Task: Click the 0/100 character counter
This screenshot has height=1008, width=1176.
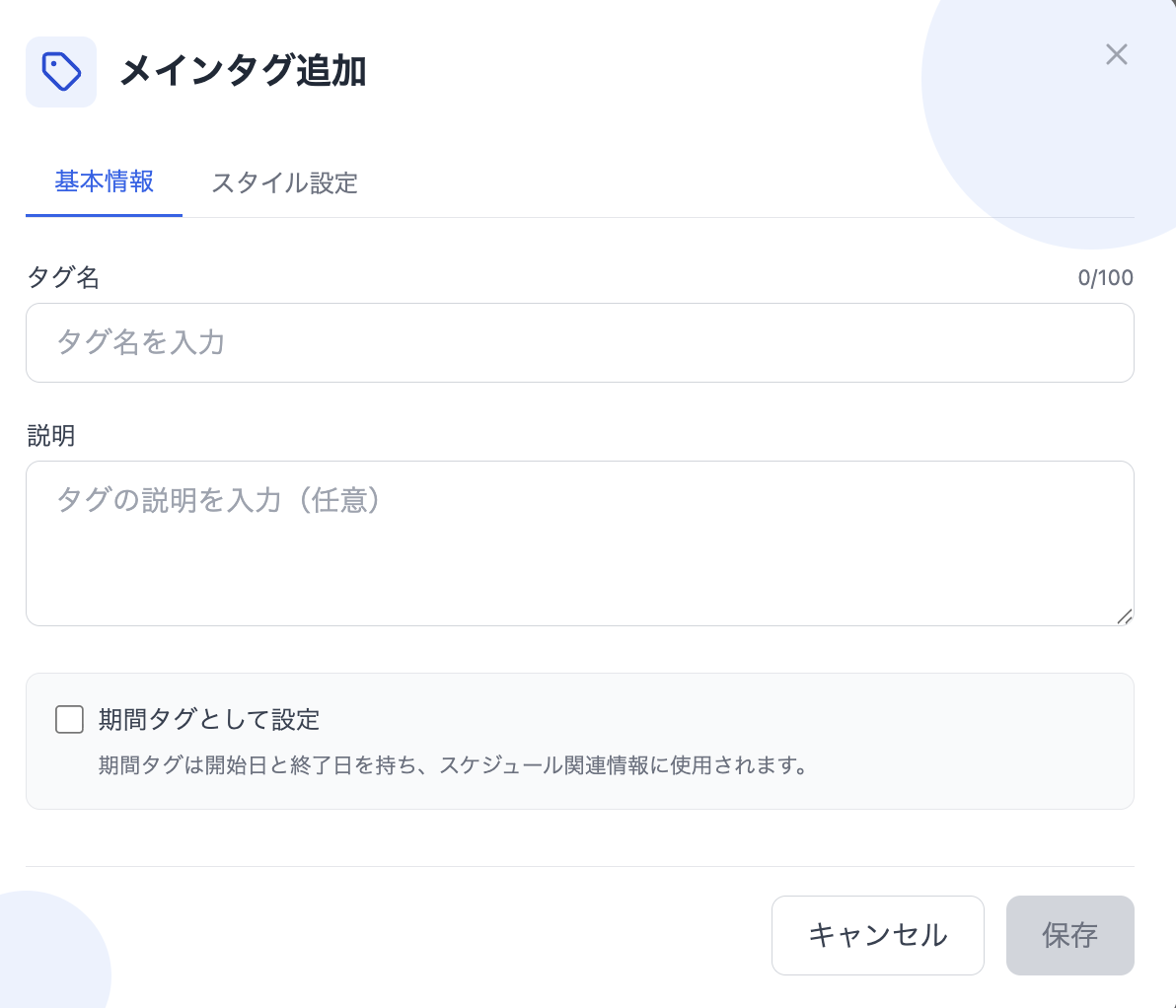Action: [x=1106, y=277]
